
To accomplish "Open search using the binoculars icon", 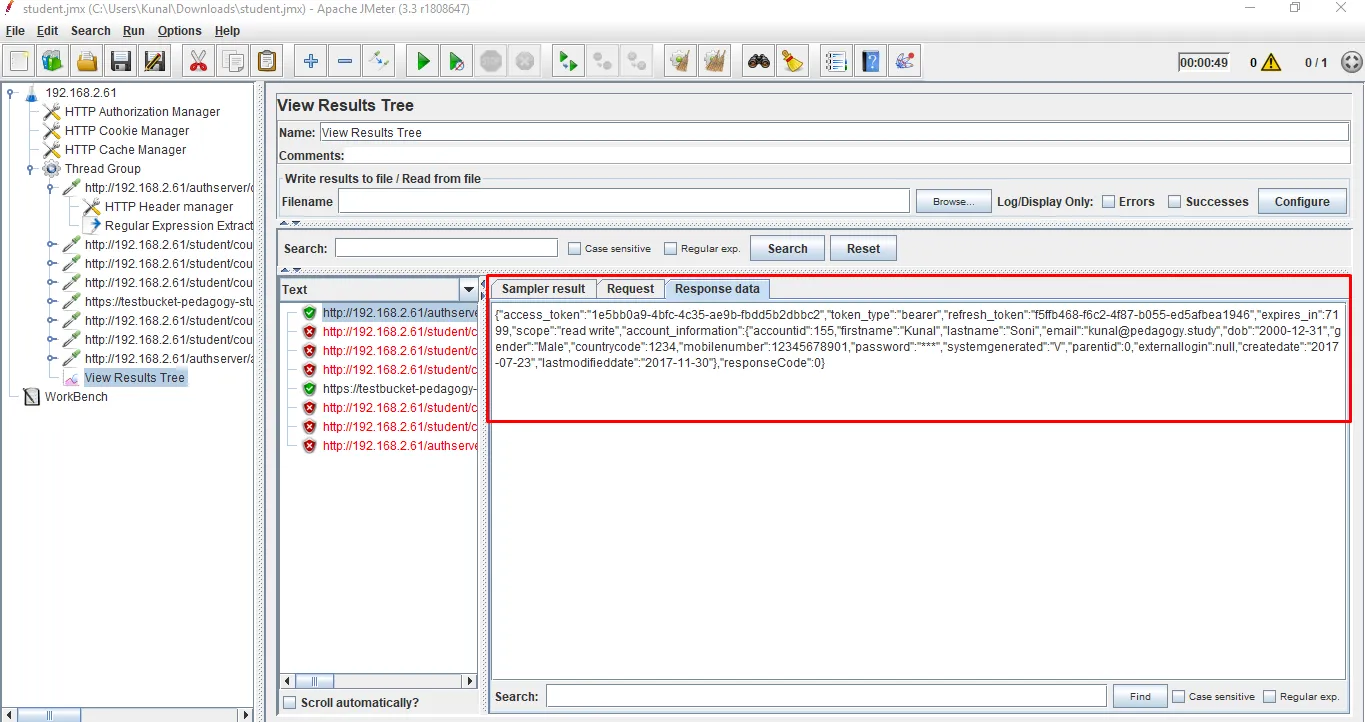I will [759, 61].
